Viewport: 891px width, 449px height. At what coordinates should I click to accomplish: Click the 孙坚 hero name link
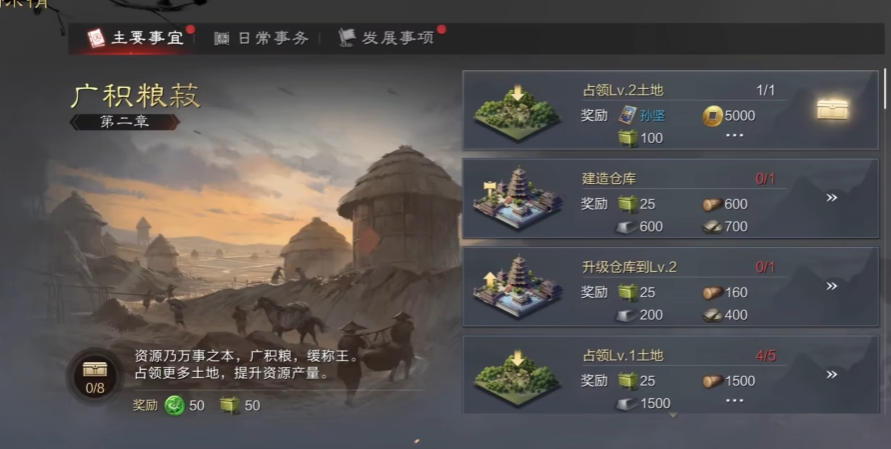click(x=652, y=116)
